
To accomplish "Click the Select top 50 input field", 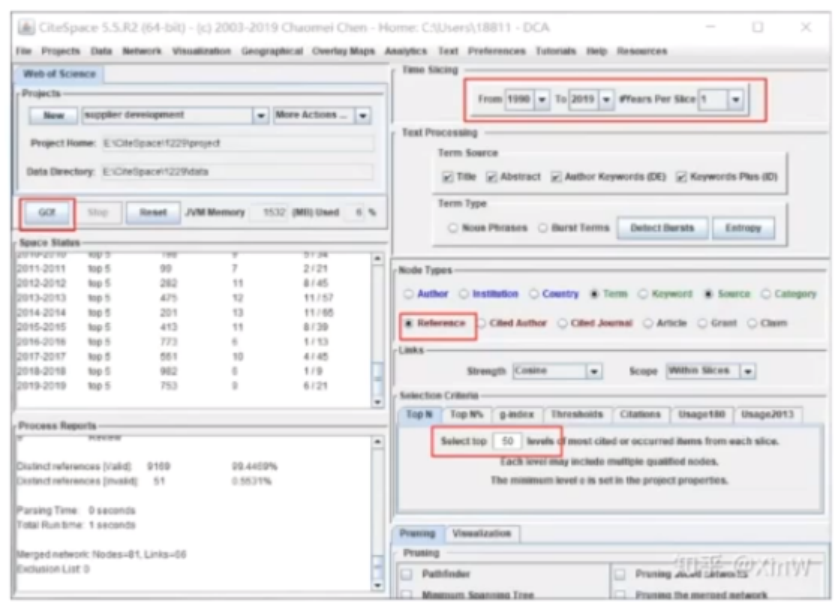I will coord(507,441).
